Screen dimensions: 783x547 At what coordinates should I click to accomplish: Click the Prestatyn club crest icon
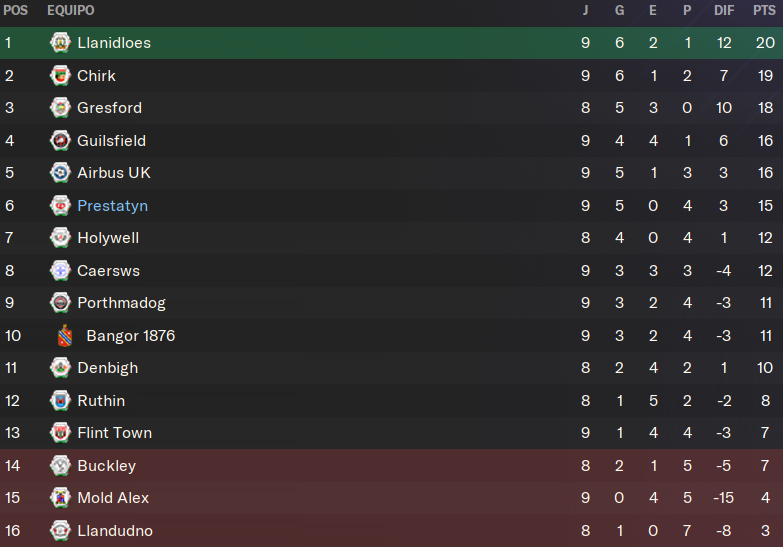pos(60,205)
